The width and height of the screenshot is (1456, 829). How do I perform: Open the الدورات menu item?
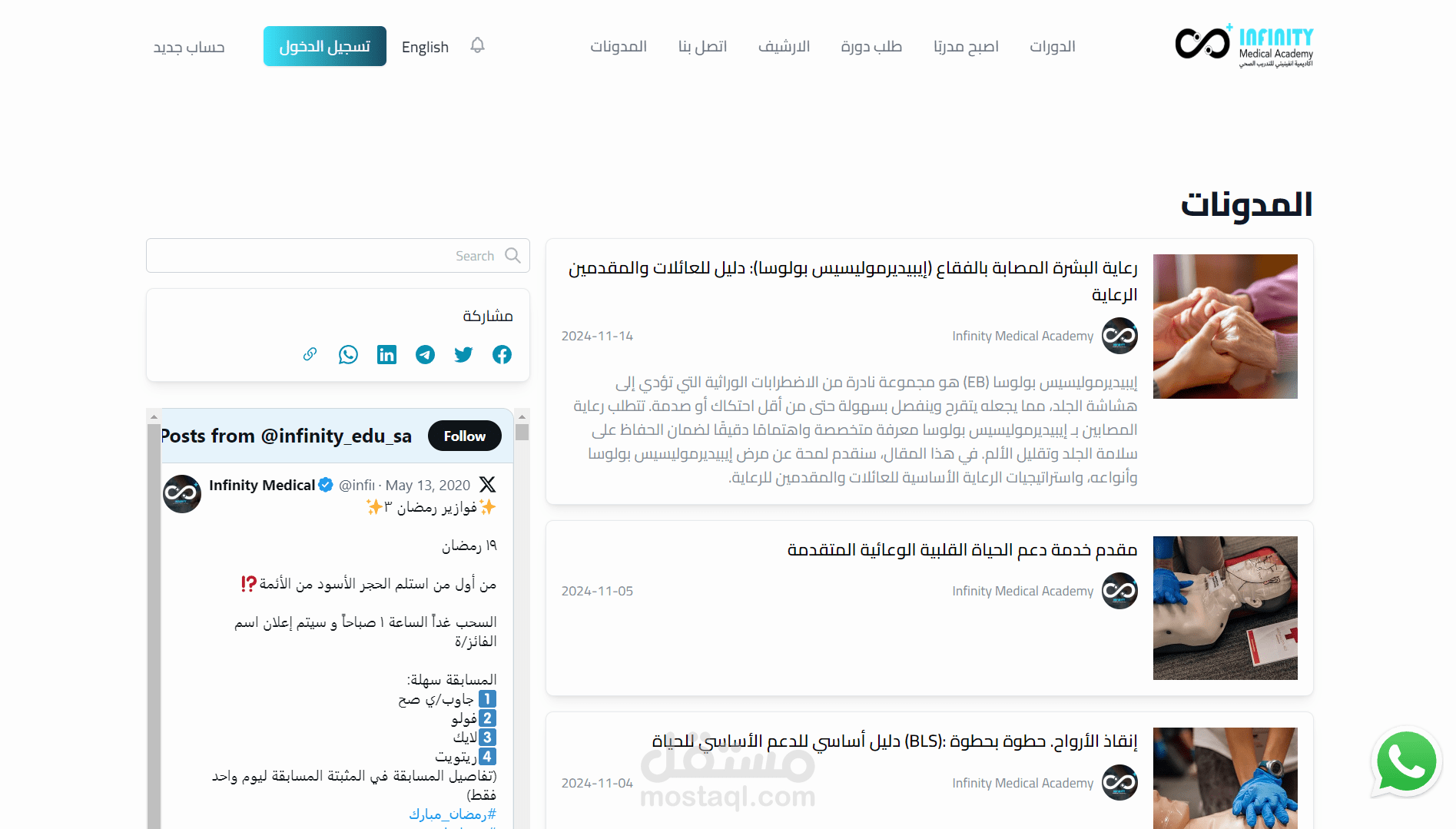[x=1052, y=46]
